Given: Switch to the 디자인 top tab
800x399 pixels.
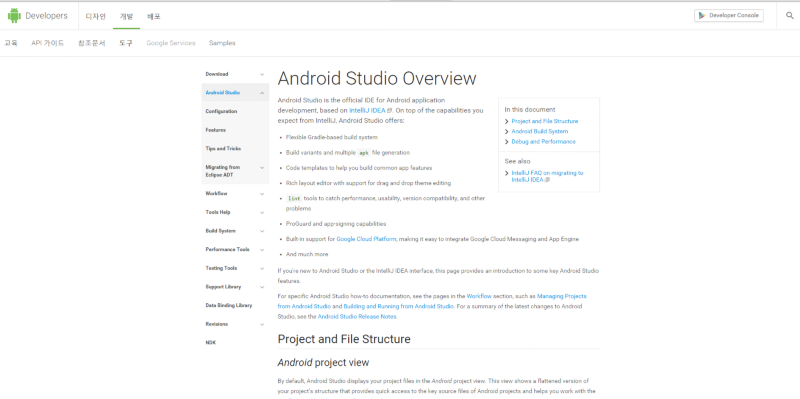Looking at the screenshot, I should click(x=95, y=16).
